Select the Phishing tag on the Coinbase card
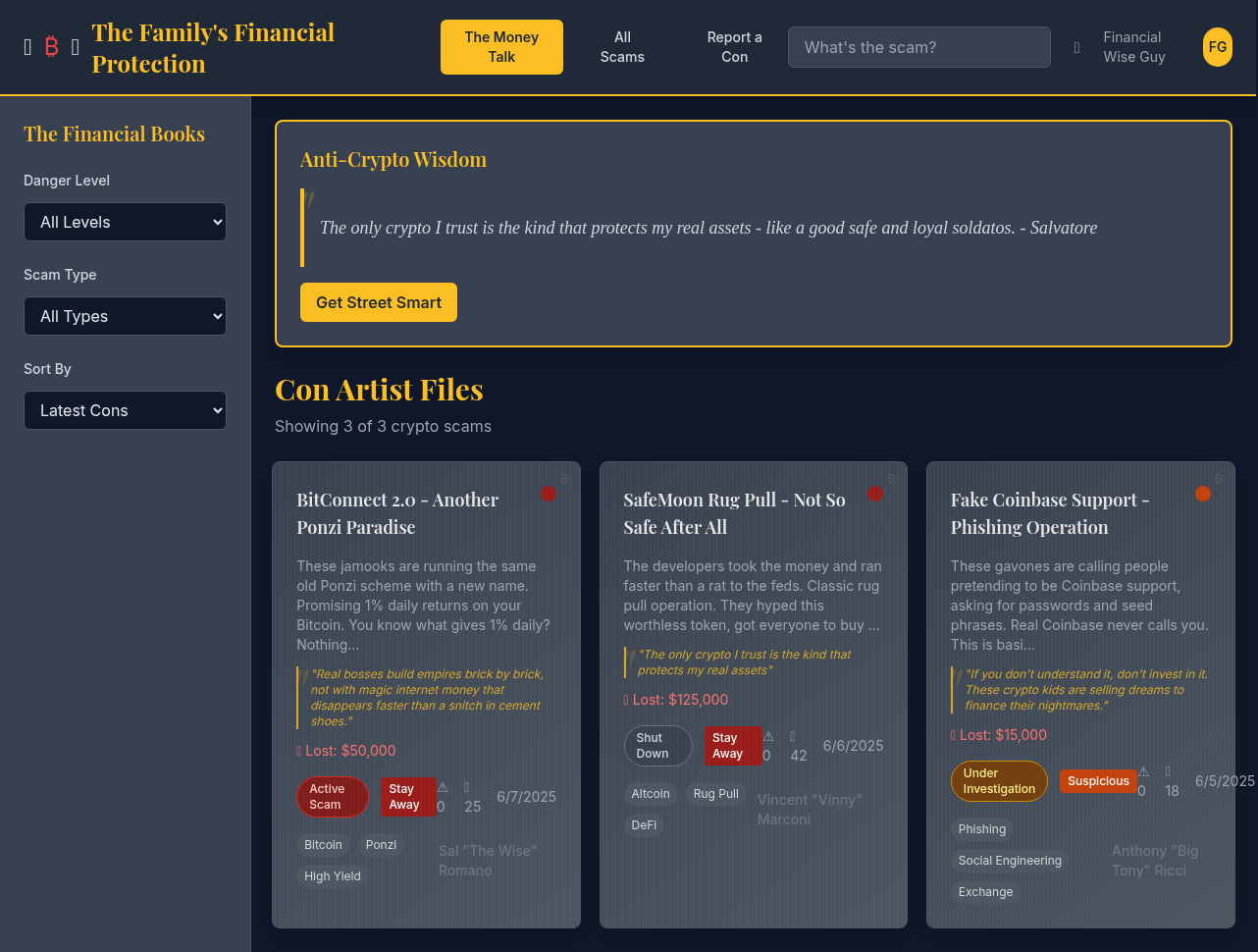 [x=981, y=829]
